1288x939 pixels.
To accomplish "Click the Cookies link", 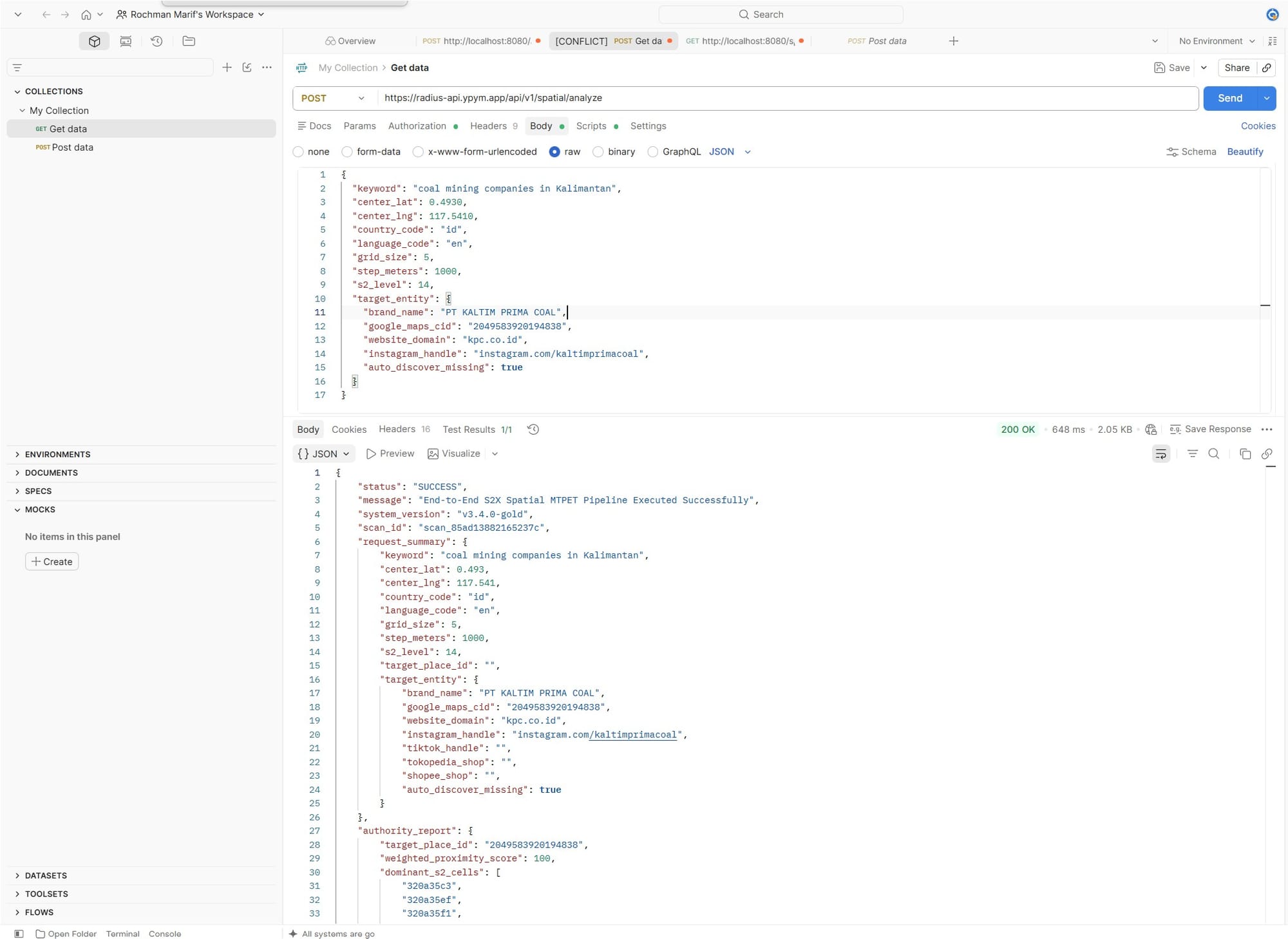I will [1258, 126].
